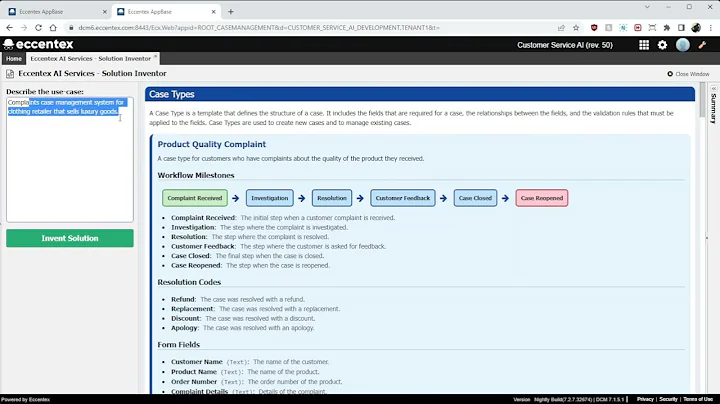Click the Product Name form field entry
This screenshot has width=720, height=404.
coord(245,372)
